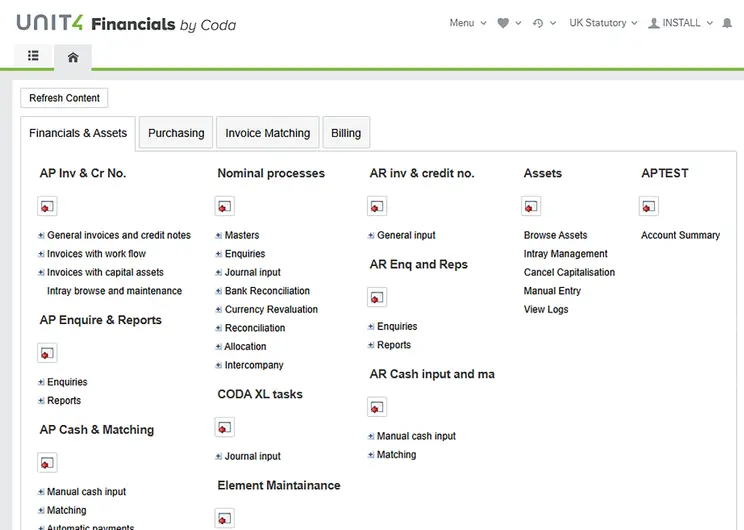
Task: Switch to the Purchasing tab
Action: click(176, 133)
